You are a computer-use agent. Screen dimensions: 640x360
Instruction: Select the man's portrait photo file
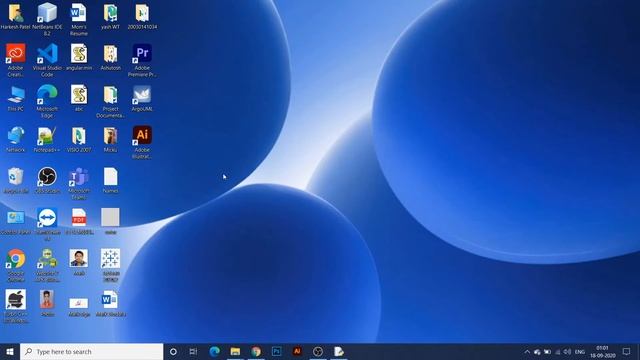tap(78, 259)
